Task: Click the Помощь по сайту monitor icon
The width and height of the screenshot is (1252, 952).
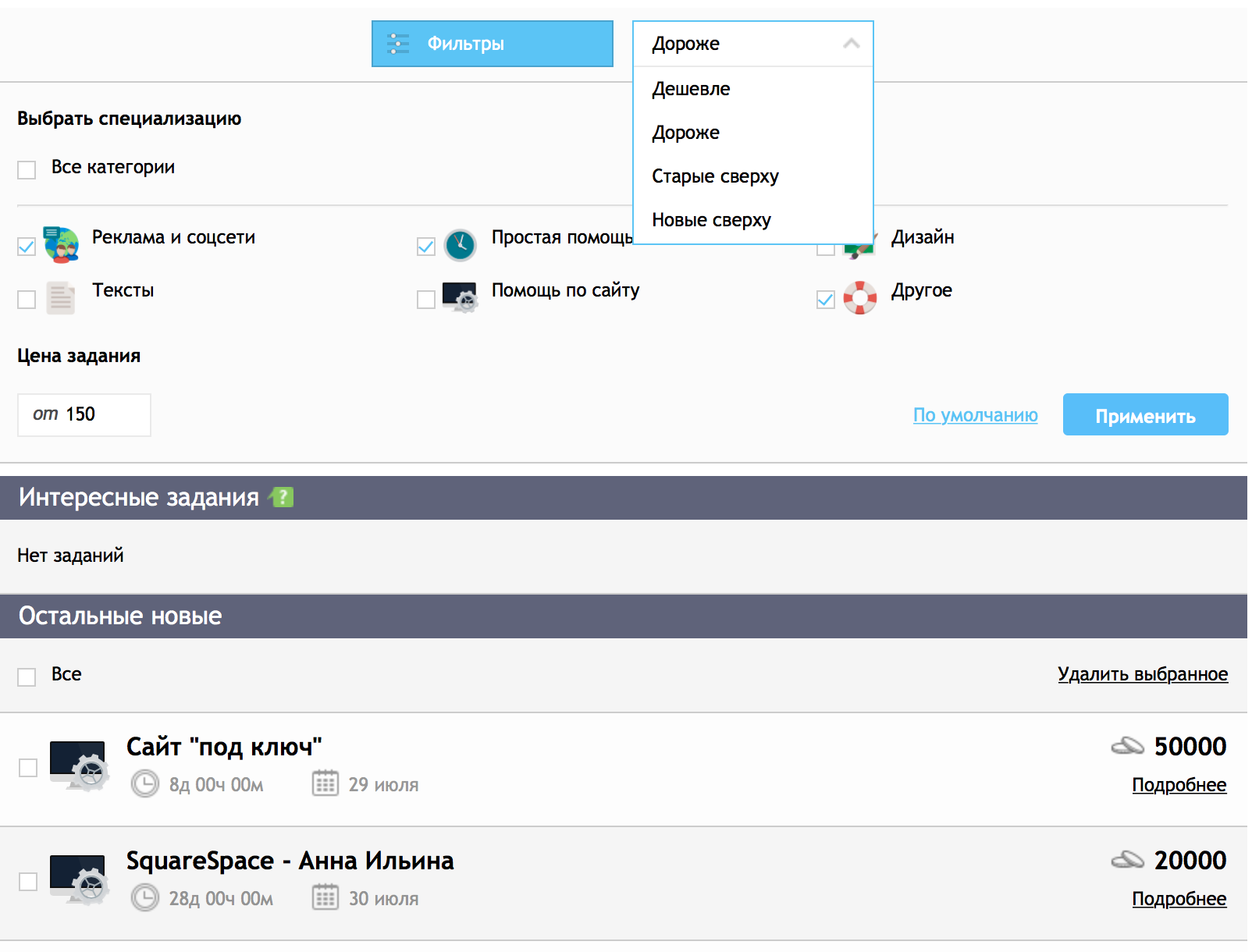Action: [x=460, y=297]
